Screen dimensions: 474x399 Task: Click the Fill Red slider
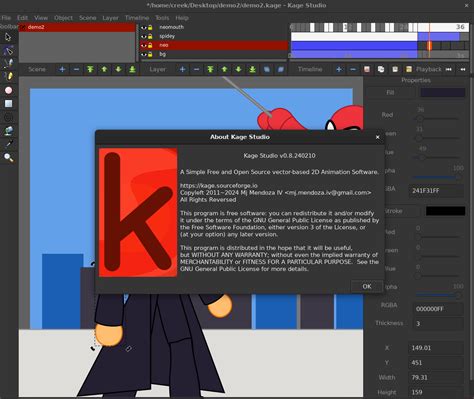[x=437, y=119]
